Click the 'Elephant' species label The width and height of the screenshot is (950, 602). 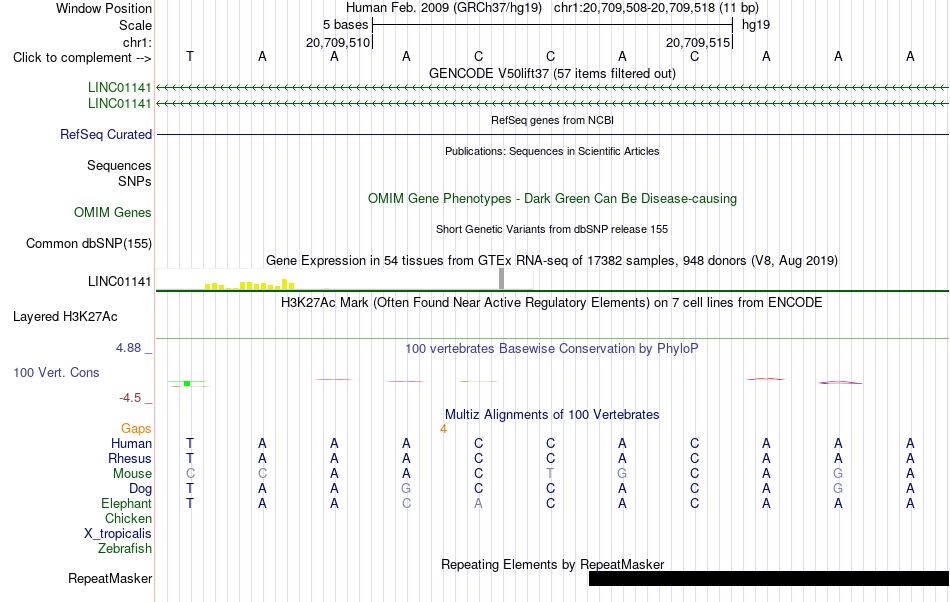pyautogui.click(x=127, y=503)
